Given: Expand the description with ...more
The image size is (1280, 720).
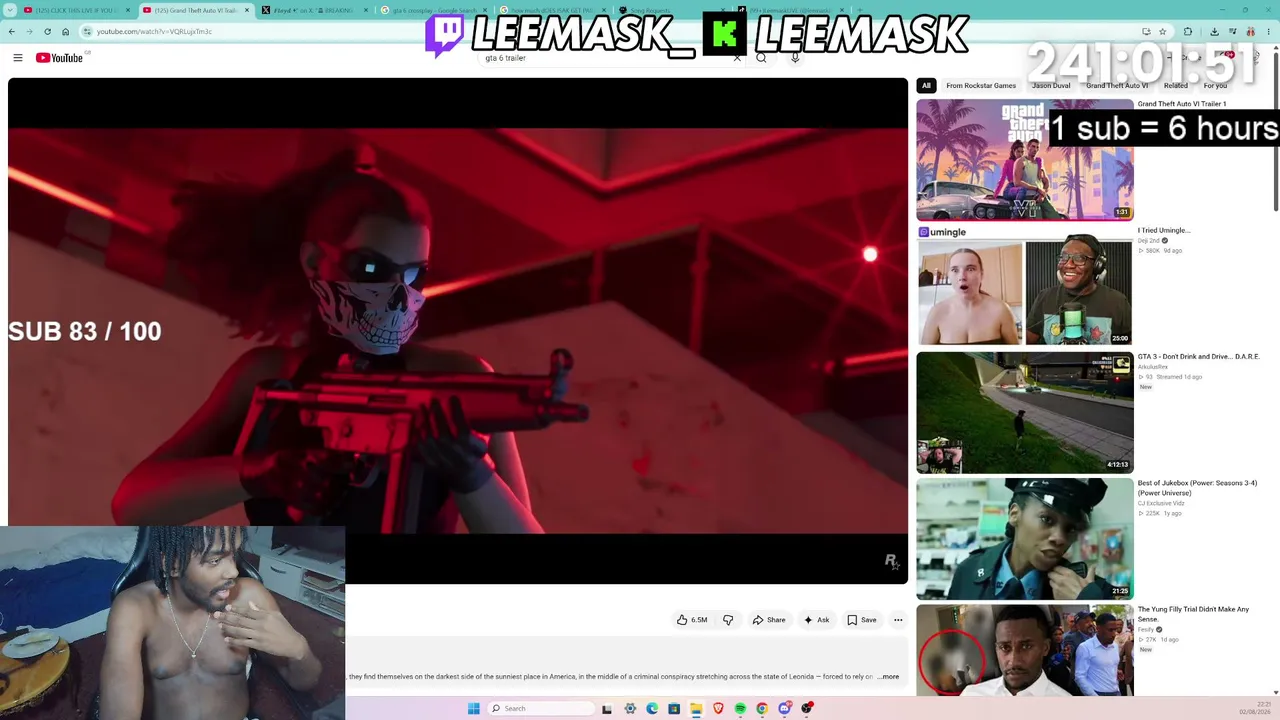Looking at the screenshot, I should [888, 677].
